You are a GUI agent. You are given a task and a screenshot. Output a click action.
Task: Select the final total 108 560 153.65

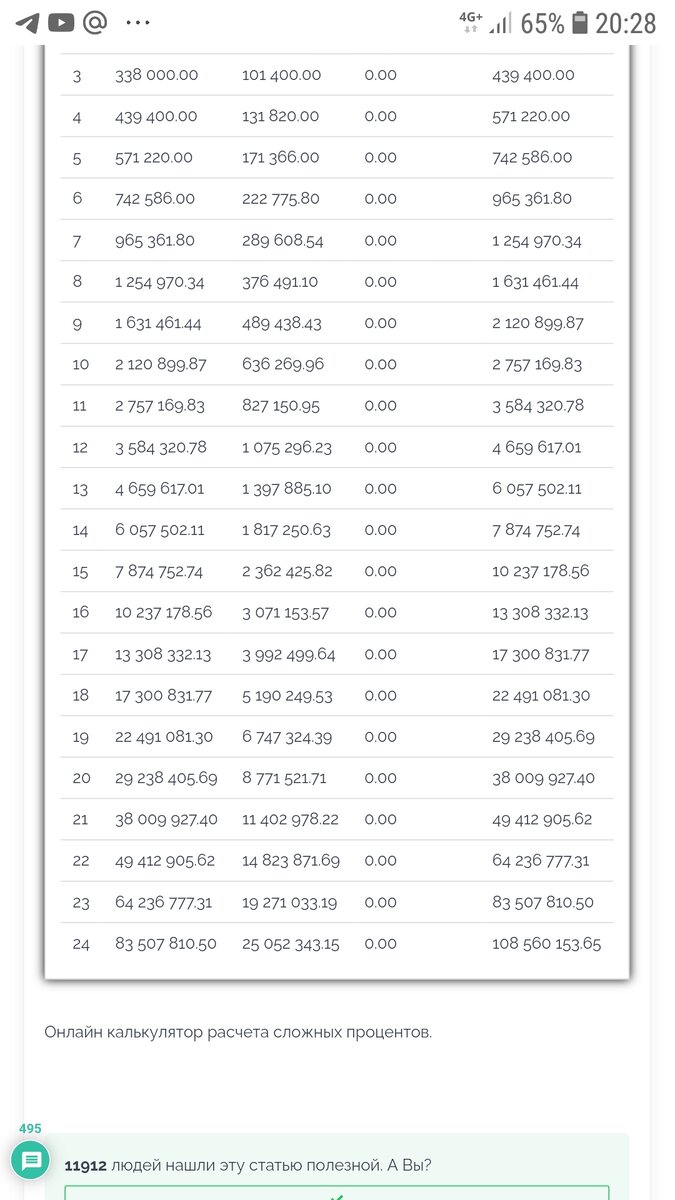[x=546, y=944]
